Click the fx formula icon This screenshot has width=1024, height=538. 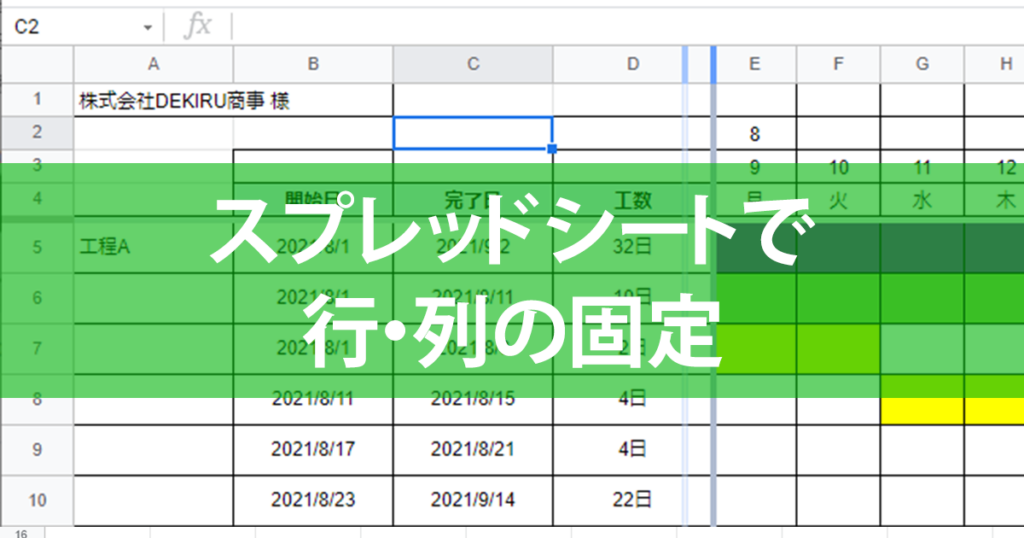point(197,27)
